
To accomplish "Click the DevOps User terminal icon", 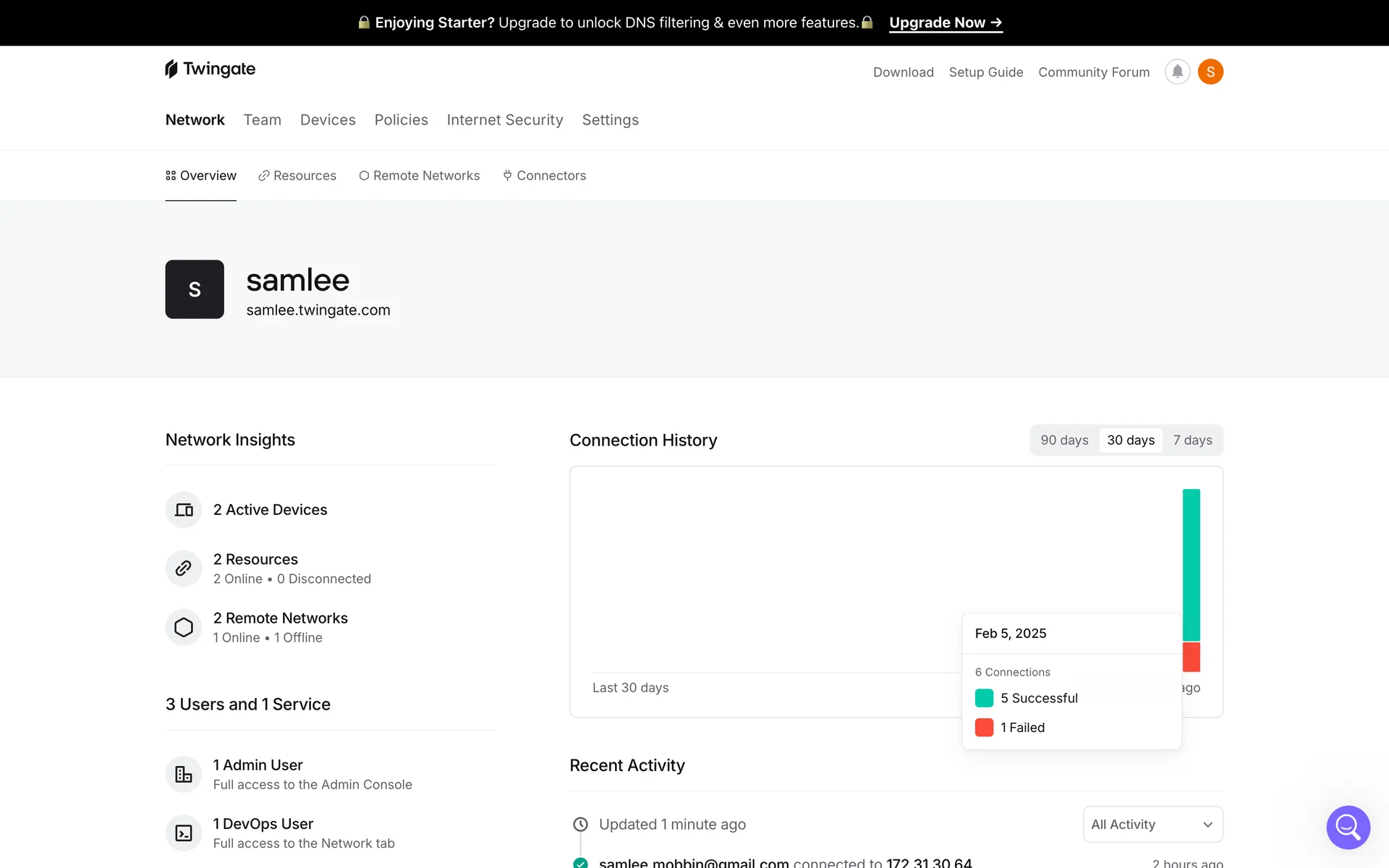I will (x=184, y=833).
